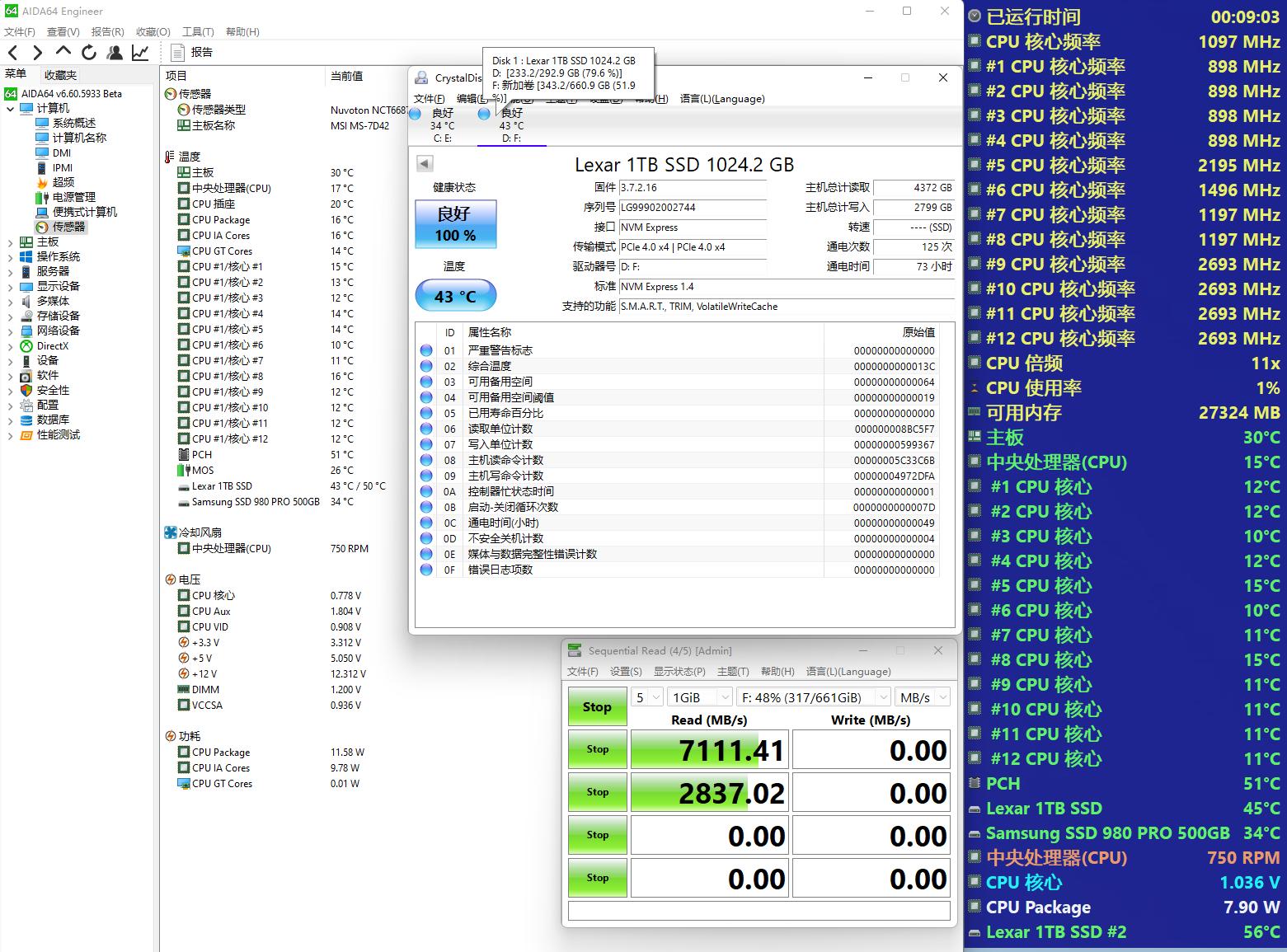Click the forward navigation arrow in AIDA64 toolbar
Screen dimensions: 1287x952
pyautogui.click(x=36, y=52)
